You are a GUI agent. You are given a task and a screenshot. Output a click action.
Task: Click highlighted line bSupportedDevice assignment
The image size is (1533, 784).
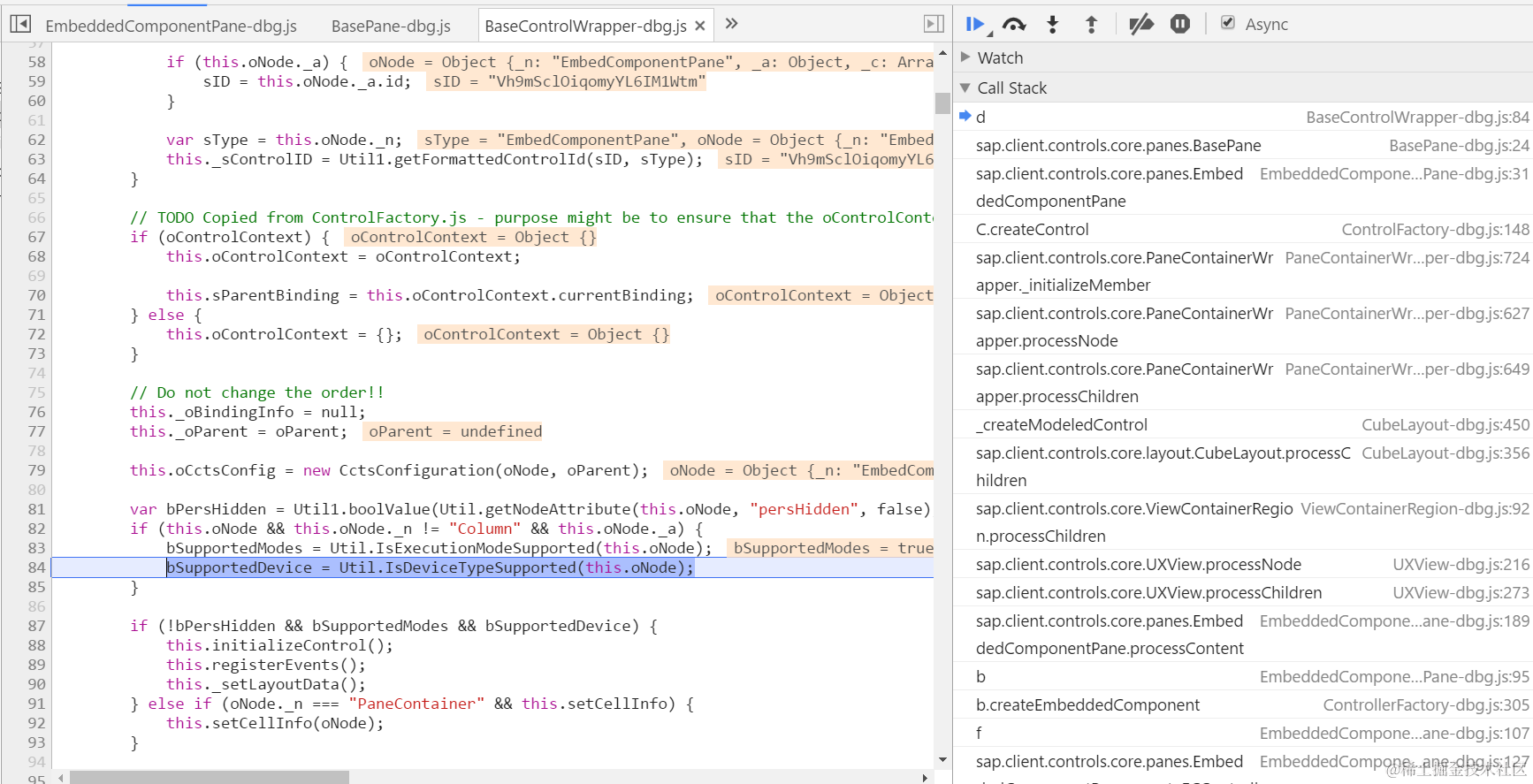point(431,567)
